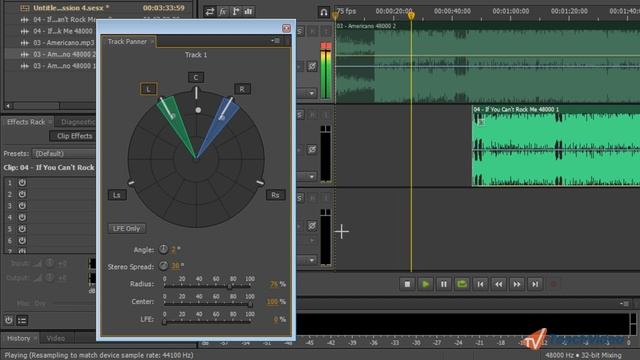
Task: Close the Track Panner floating window
Action: point(286,28)
